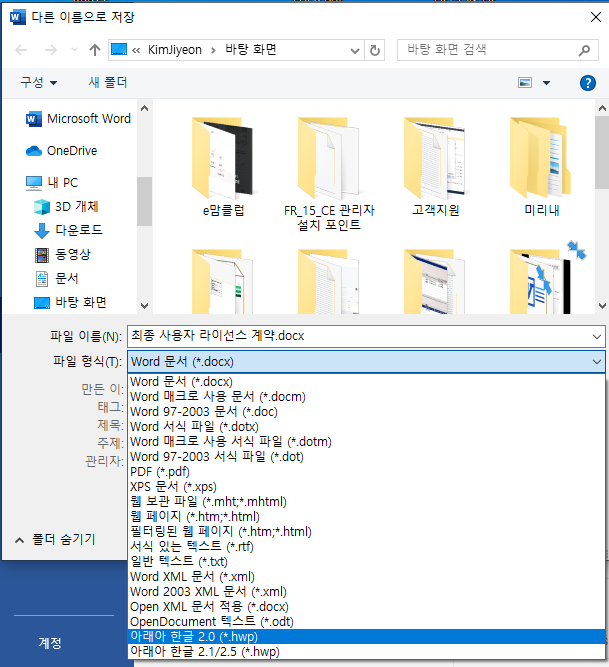This screenshot has width=609, height=667.
Task: Click the Back navigation arrow
Action: point(21,50)
